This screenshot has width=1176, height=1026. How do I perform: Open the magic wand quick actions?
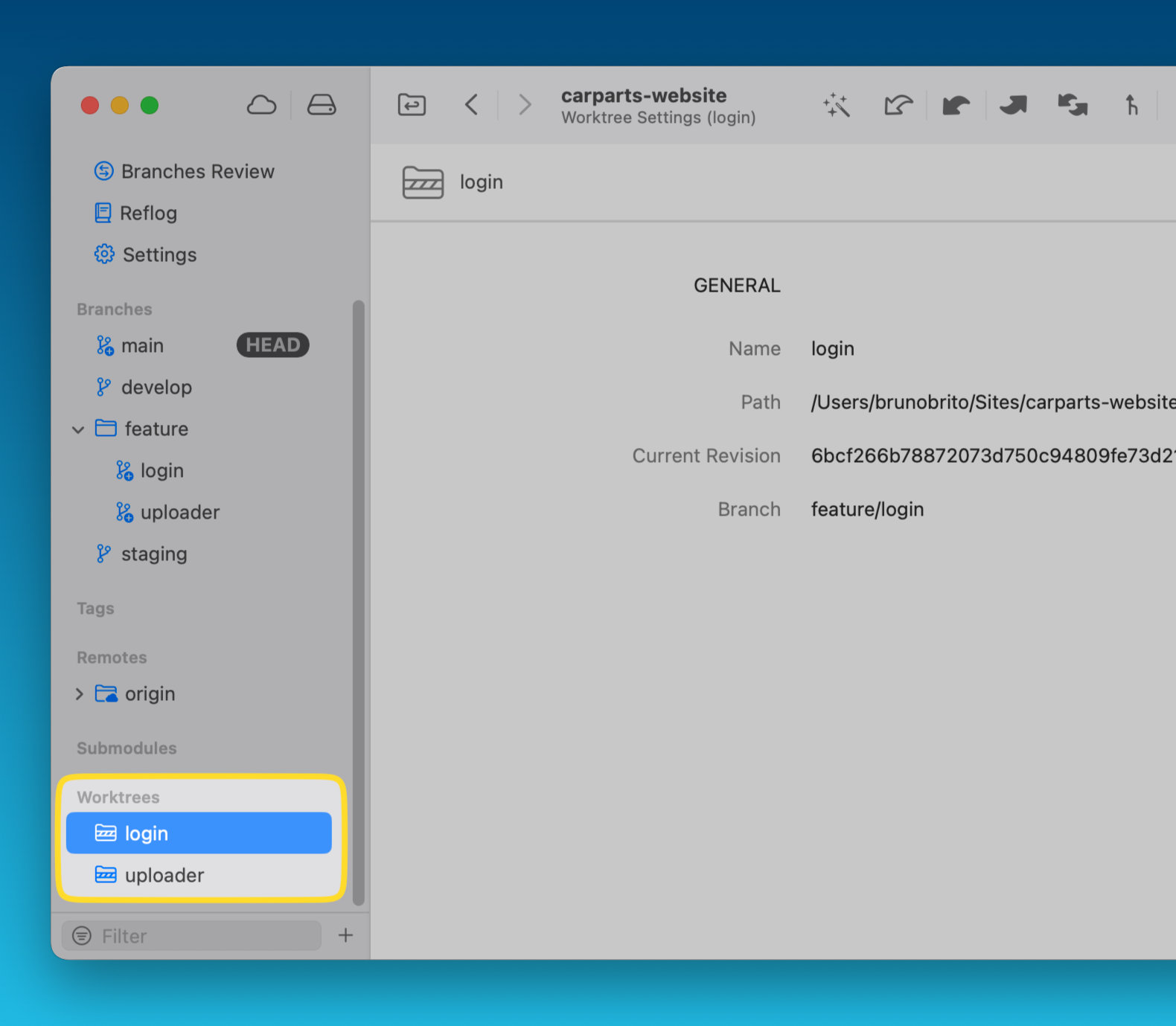(837, 105)
